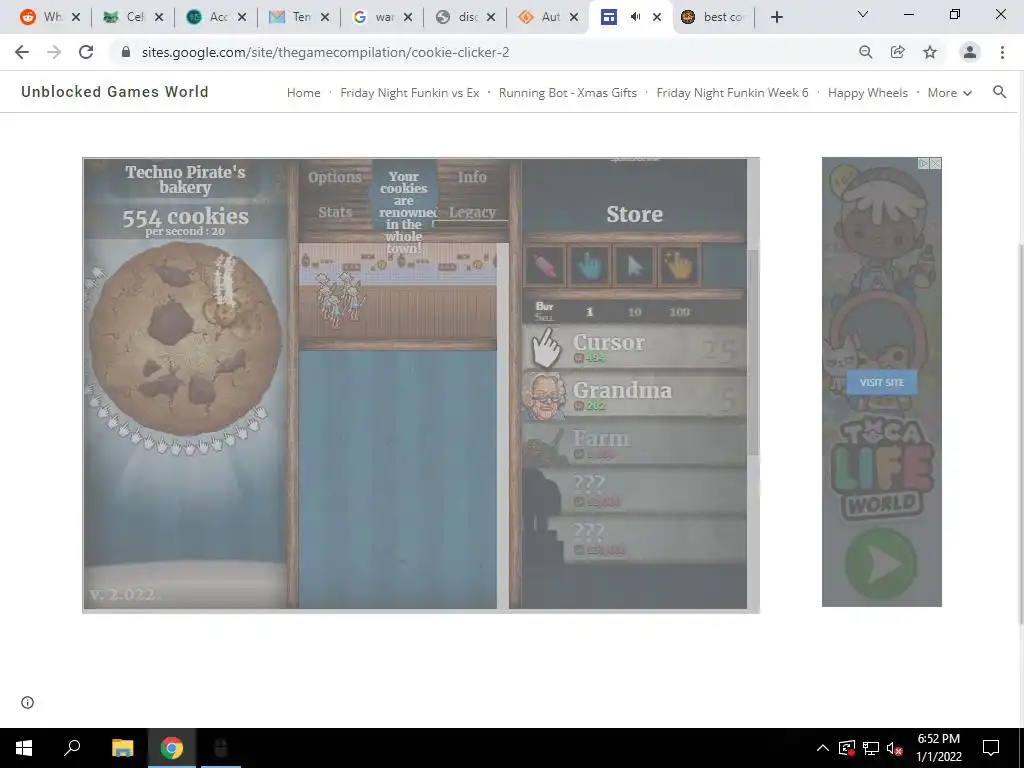The width and height of the screenshot is (1024, 768).
Task: Open the notification center
Action: pos(991,748)
